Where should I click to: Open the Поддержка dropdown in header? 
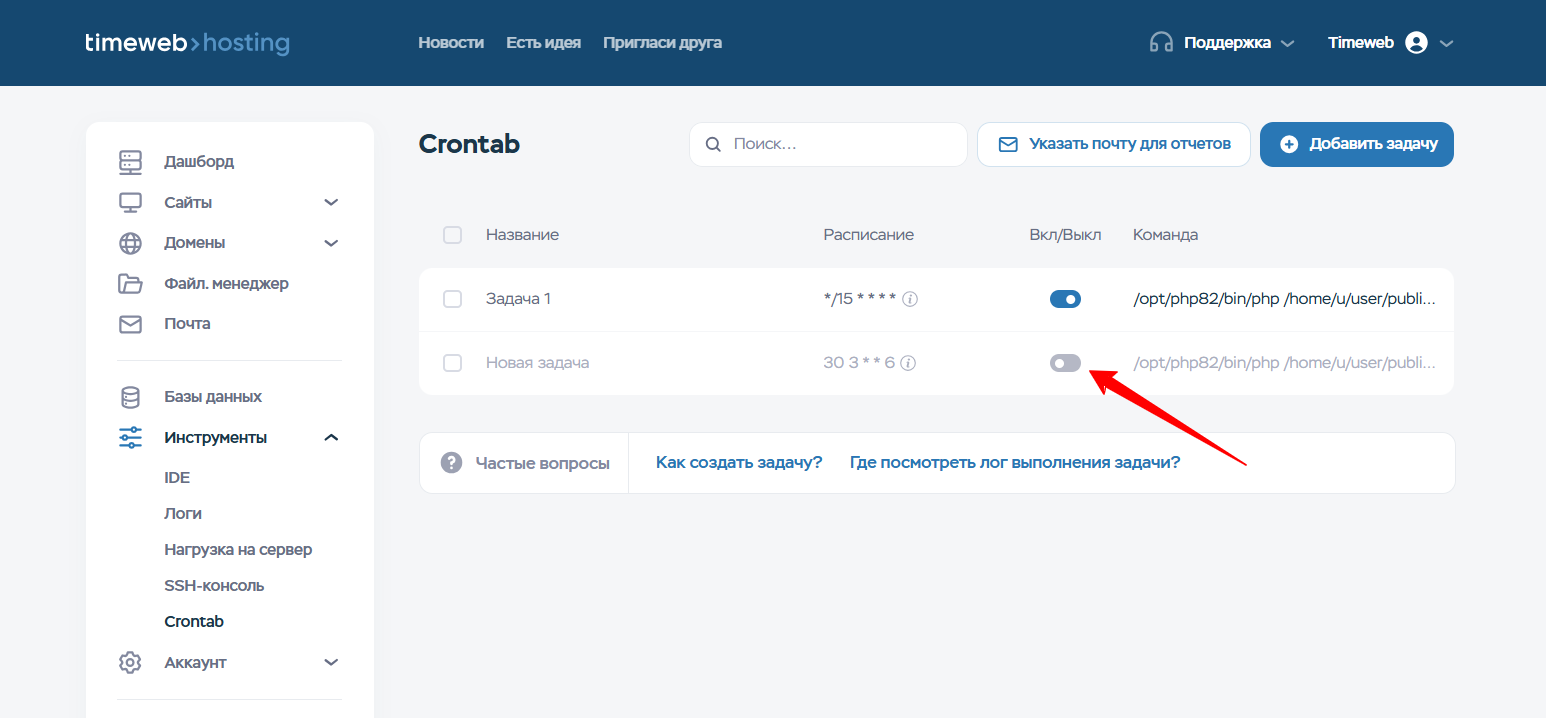click(x=1222, y=43)
